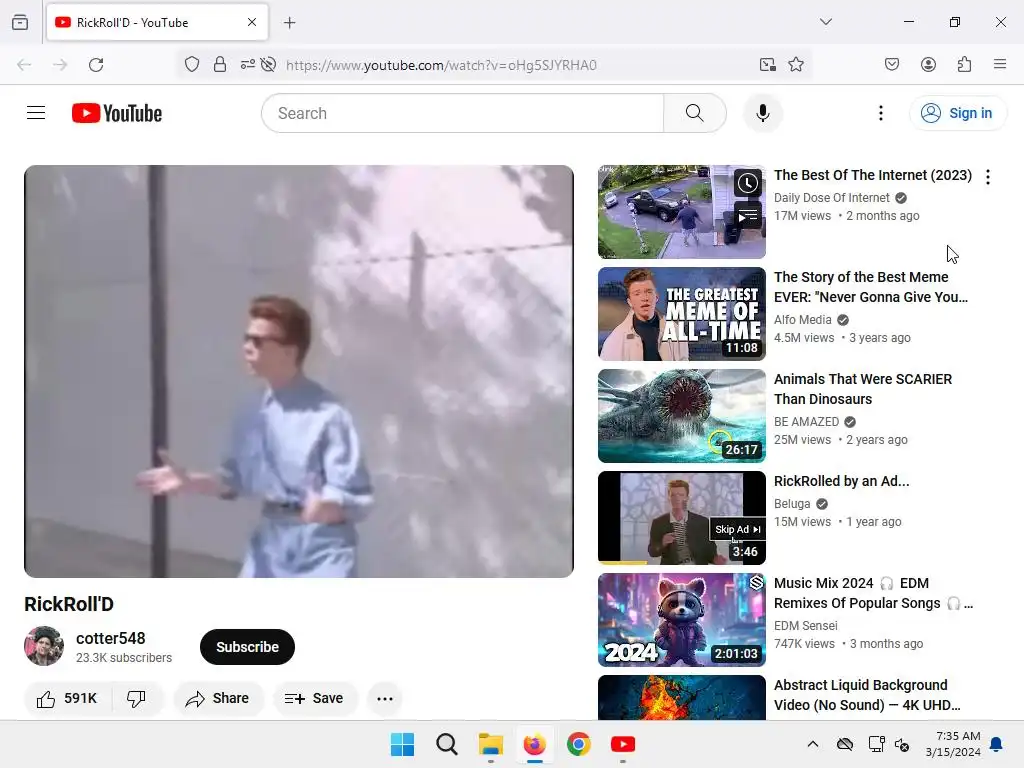This screenshot has width=1024, height=768.
Task: Open site permissions icon in address bar
Action: coord(248,64)
